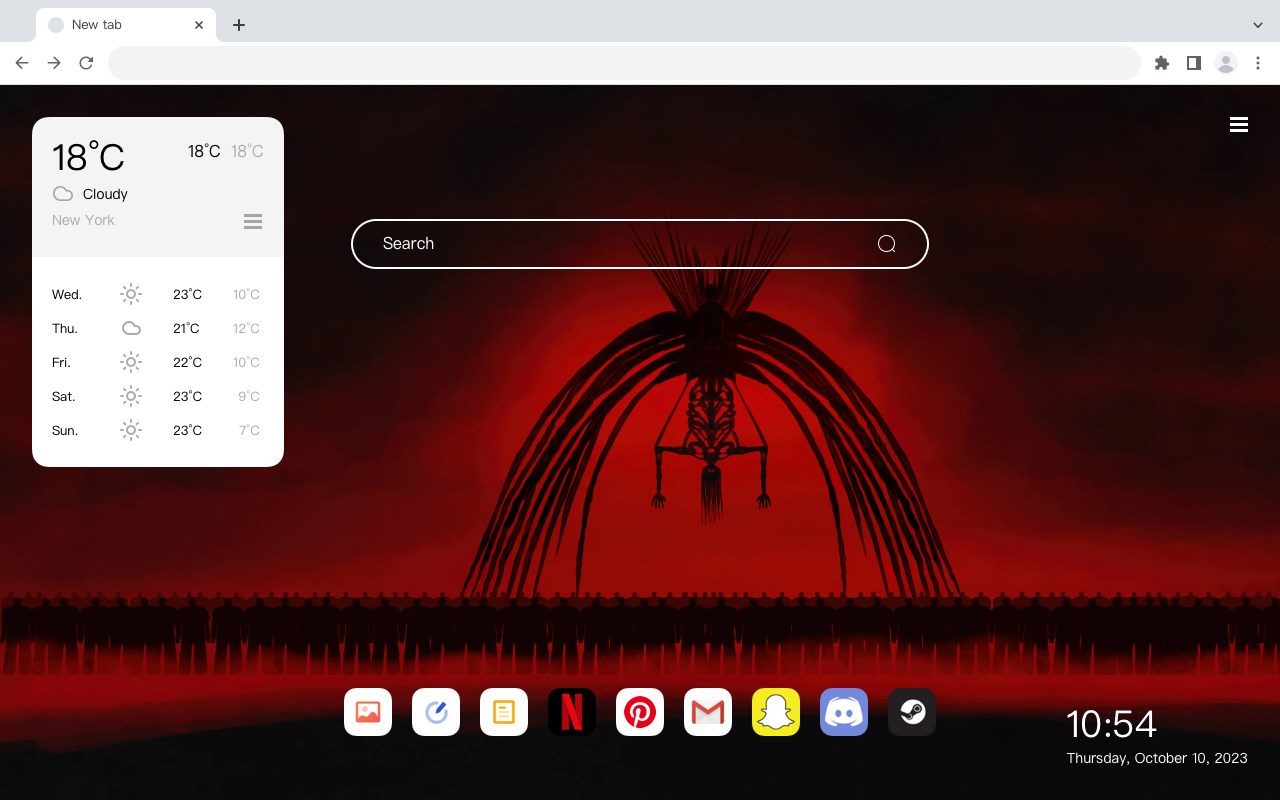
Task: Open the Netflix shortcut
Action: click(572, 712)
